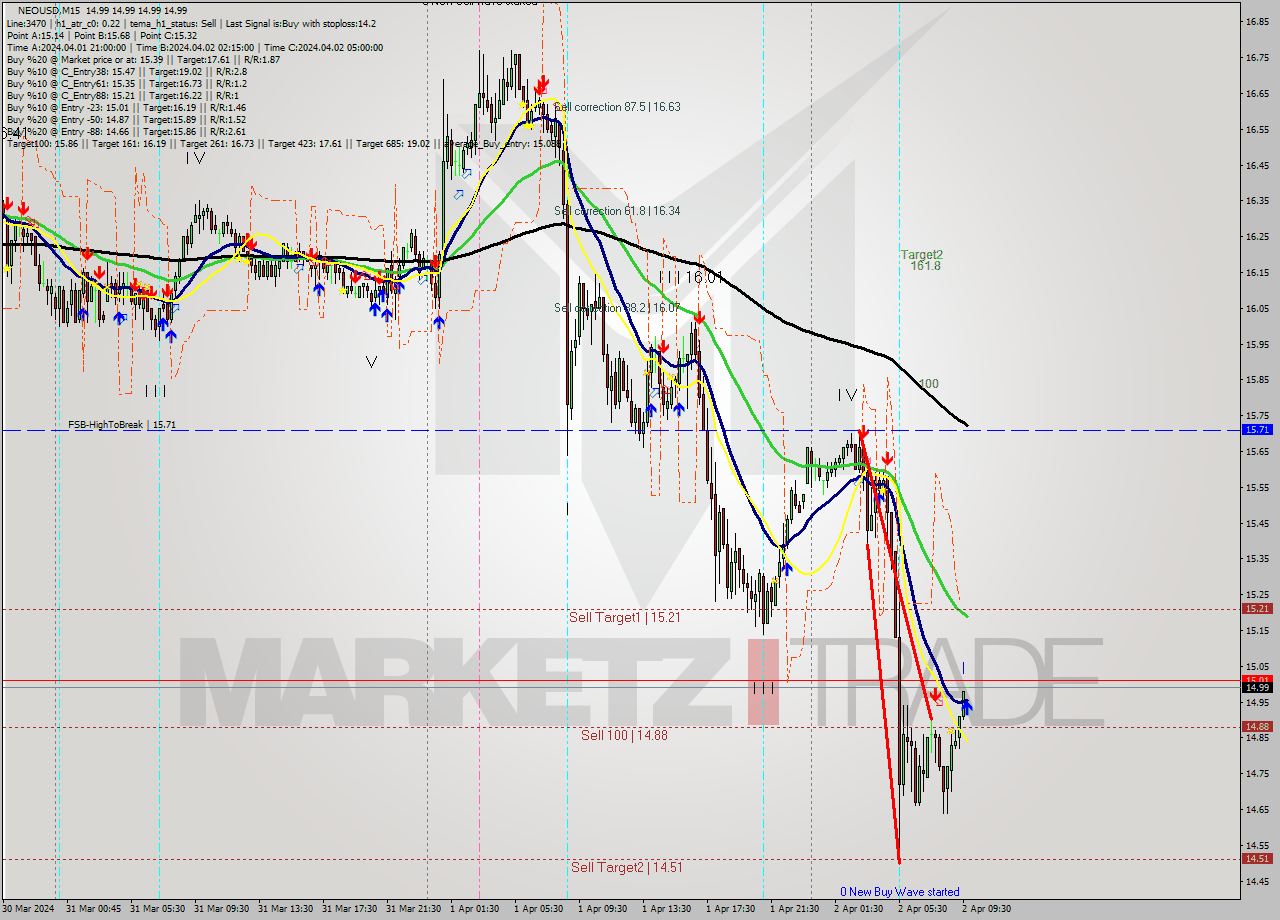
Task: Click the '1 Apr 09:30' time label
Action: pyautogui.click(x=603, y=909)
